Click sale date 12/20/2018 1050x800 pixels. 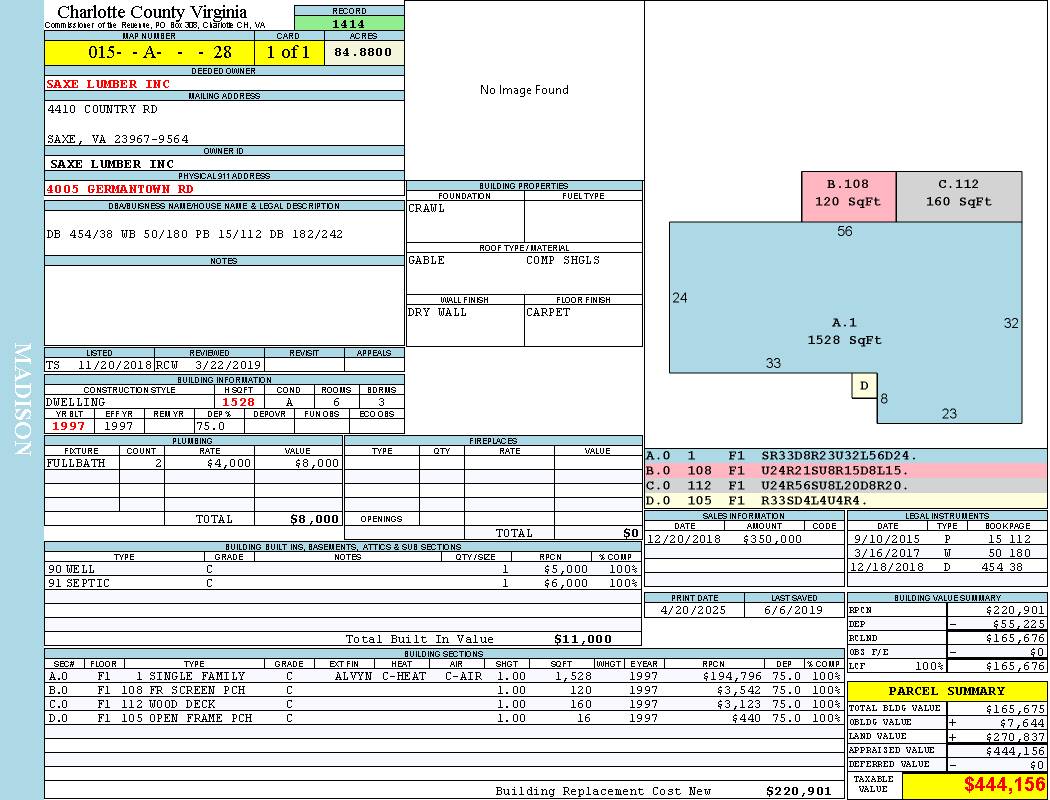pos(684,539)
